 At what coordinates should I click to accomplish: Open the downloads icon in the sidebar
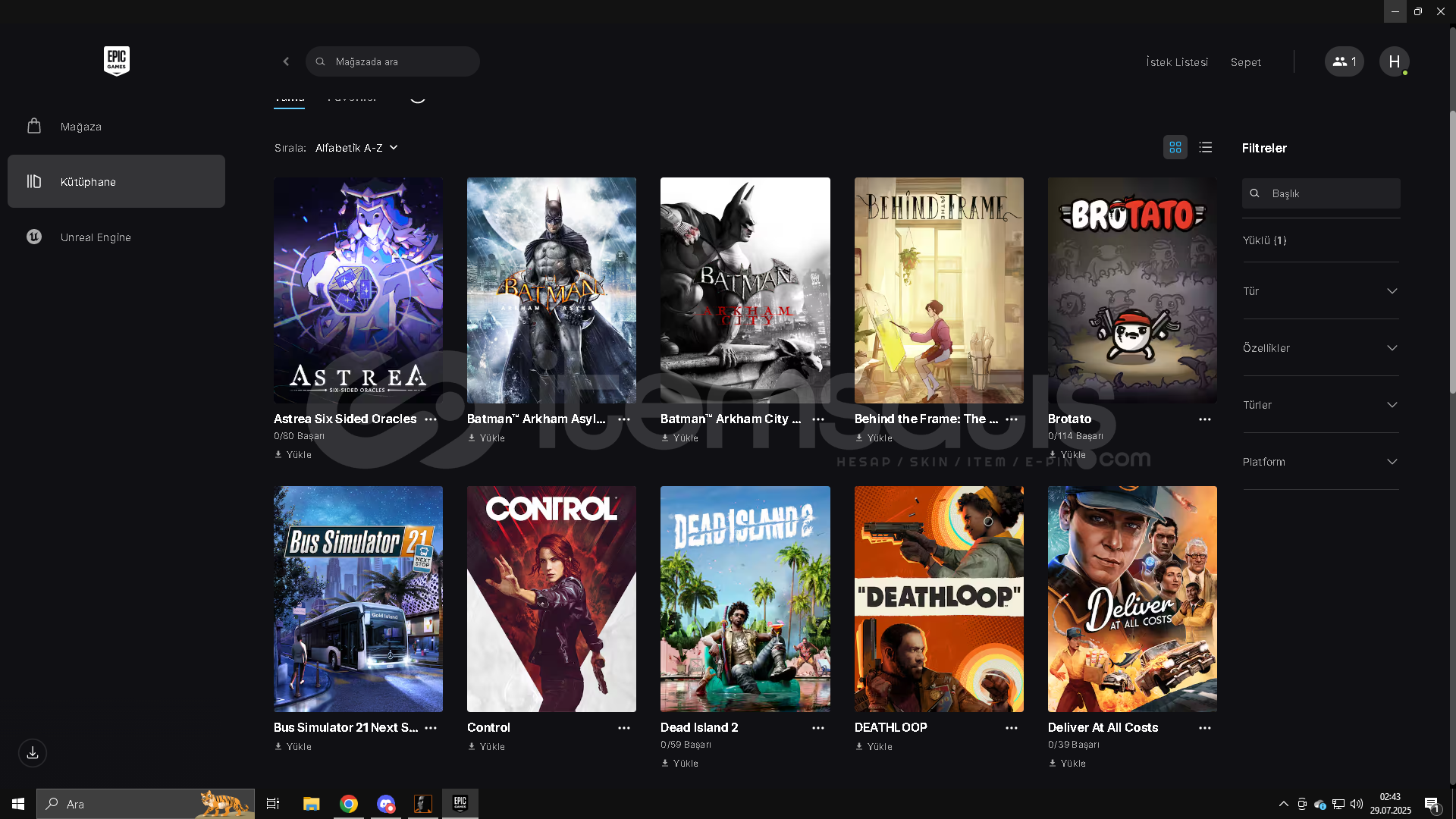click(33, 753)
